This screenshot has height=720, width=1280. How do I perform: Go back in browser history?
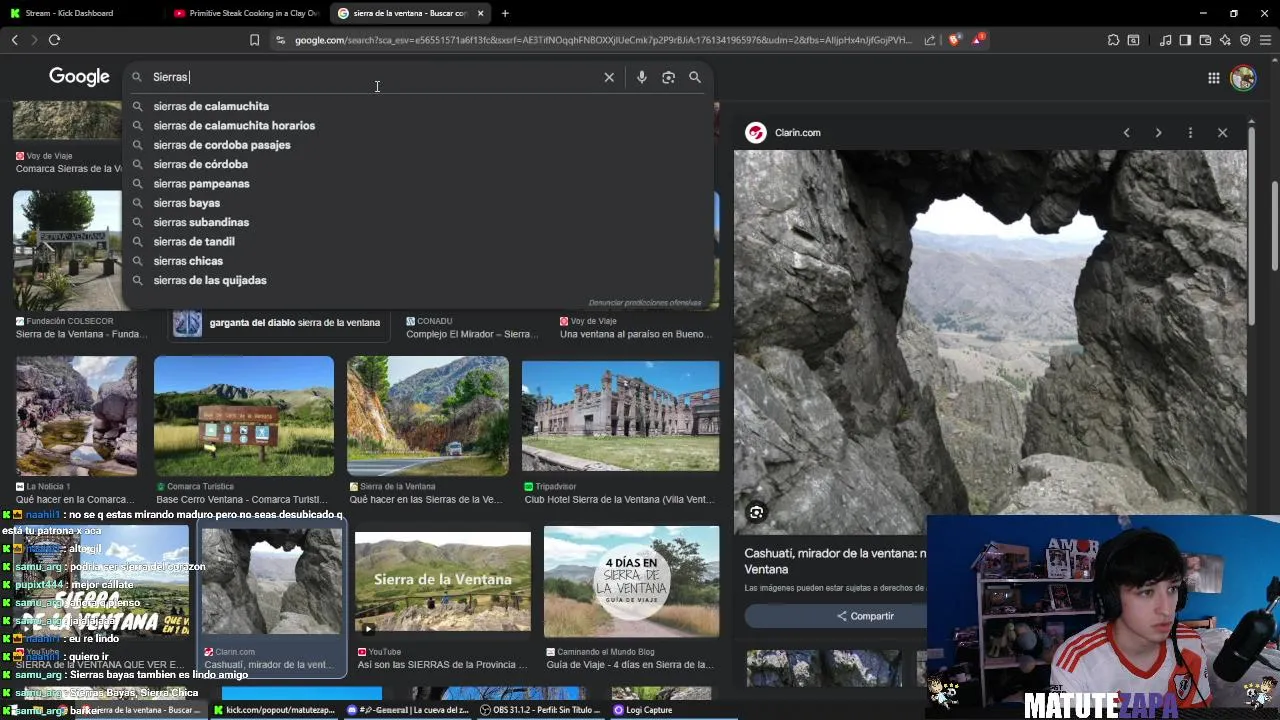pyautogui.click(x=14, y=40)
